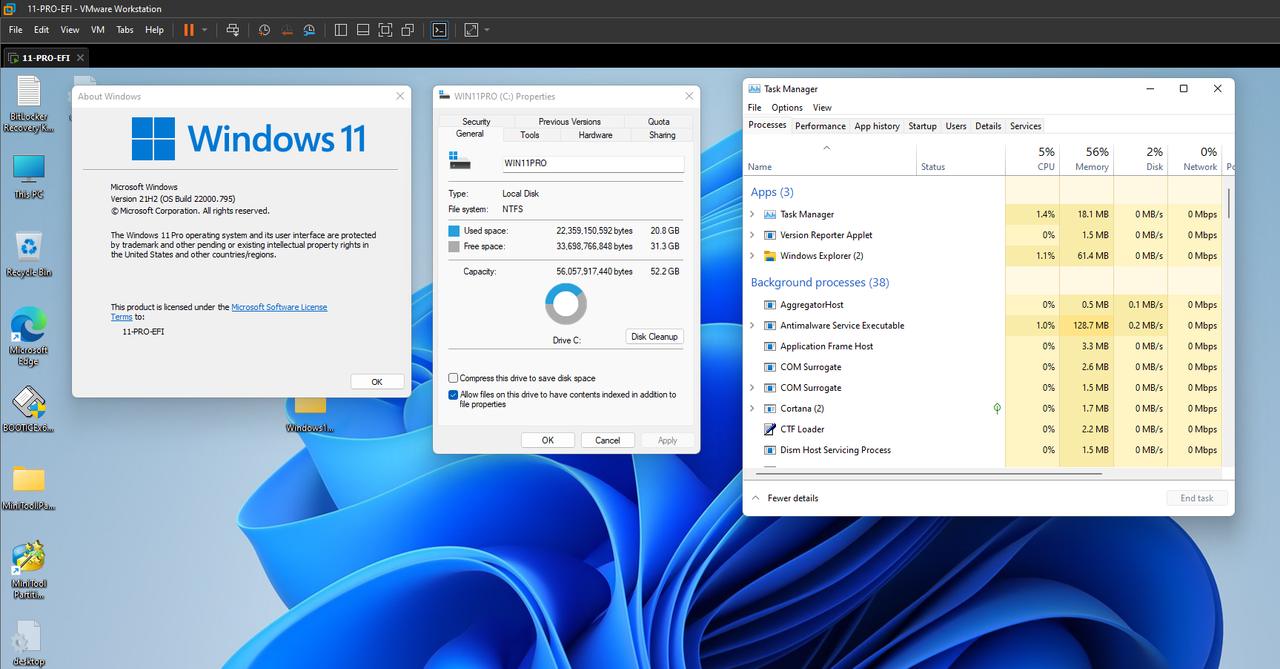Click the VMware Unity mode icon
1280x669 pixels.
point(408,30)
